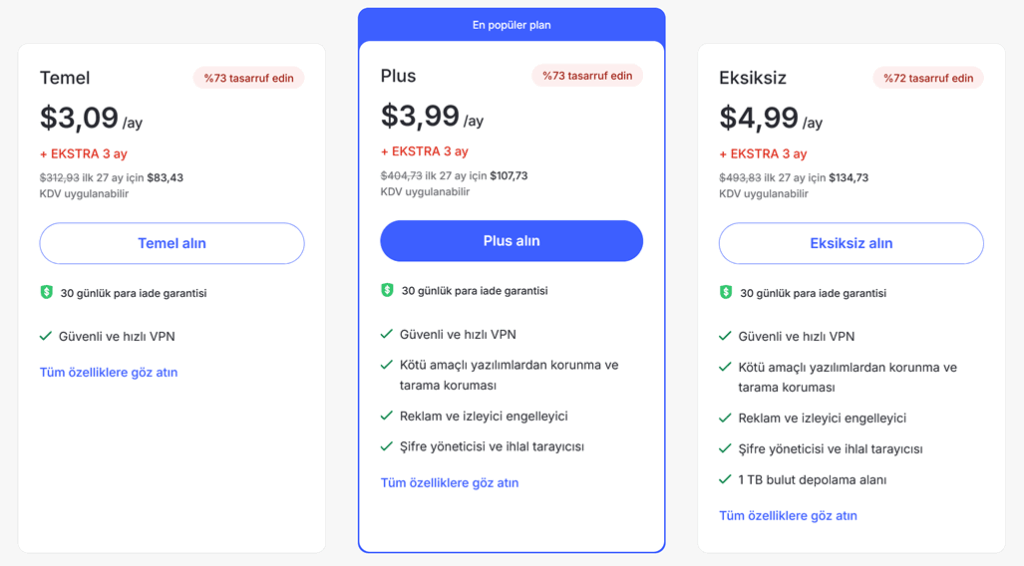This screenshot has height=566, width=1024.
Task: Click the green guarantee shield icon in Plus plan
Action: (x=387, y=290)
